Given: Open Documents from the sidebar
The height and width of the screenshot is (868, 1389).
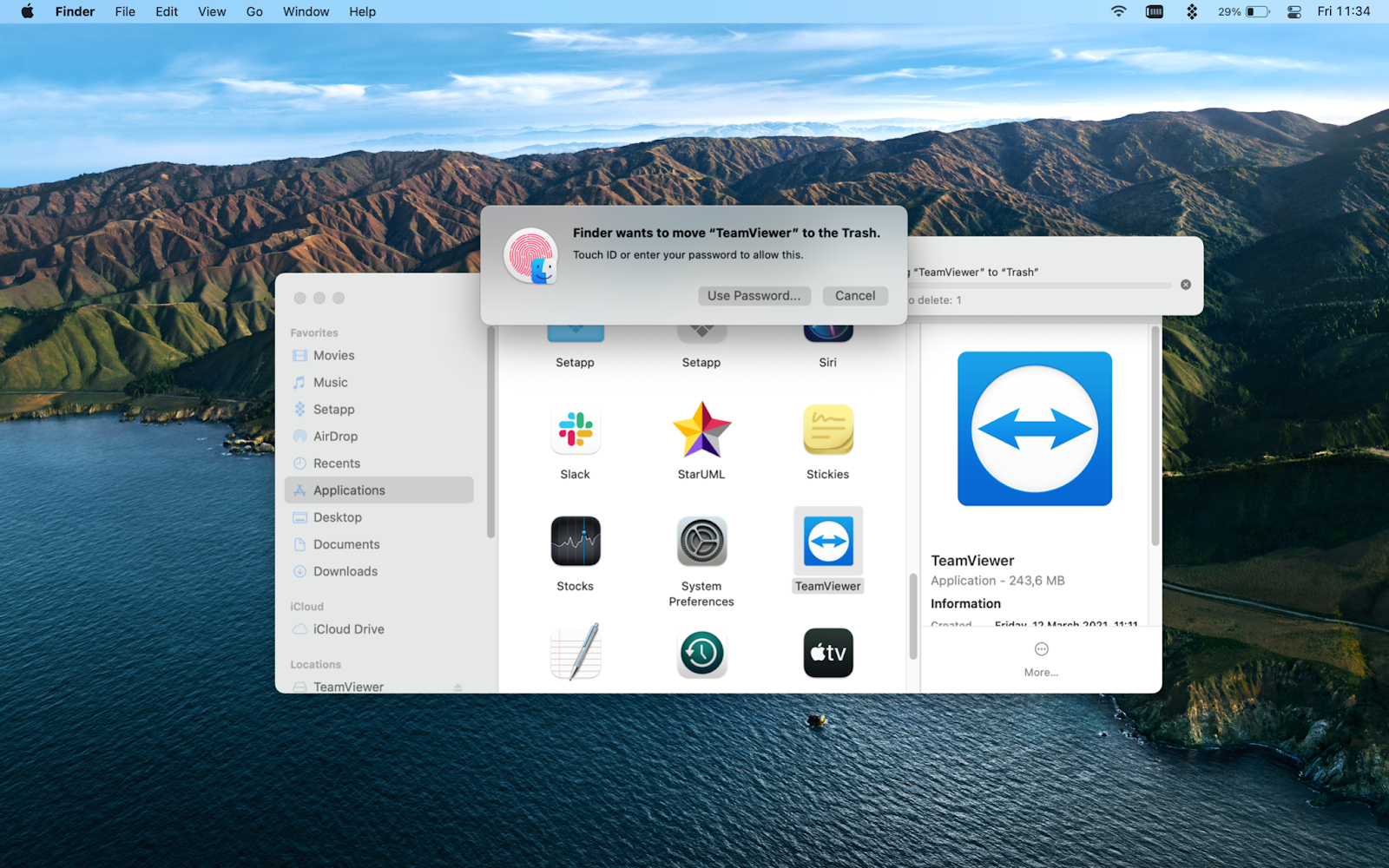Looking at the screenshot, I should click(x=379, y=544).
